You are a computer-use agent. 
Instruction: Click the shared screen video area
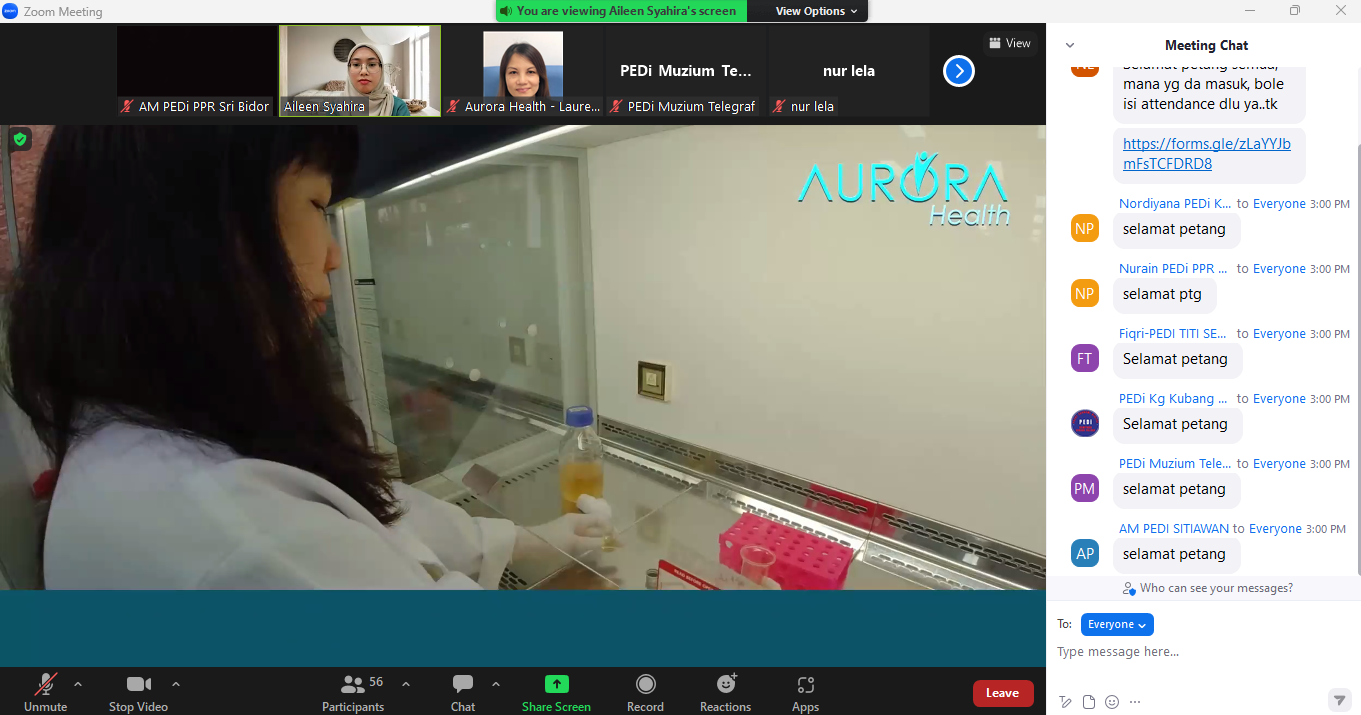pos(523,357)
